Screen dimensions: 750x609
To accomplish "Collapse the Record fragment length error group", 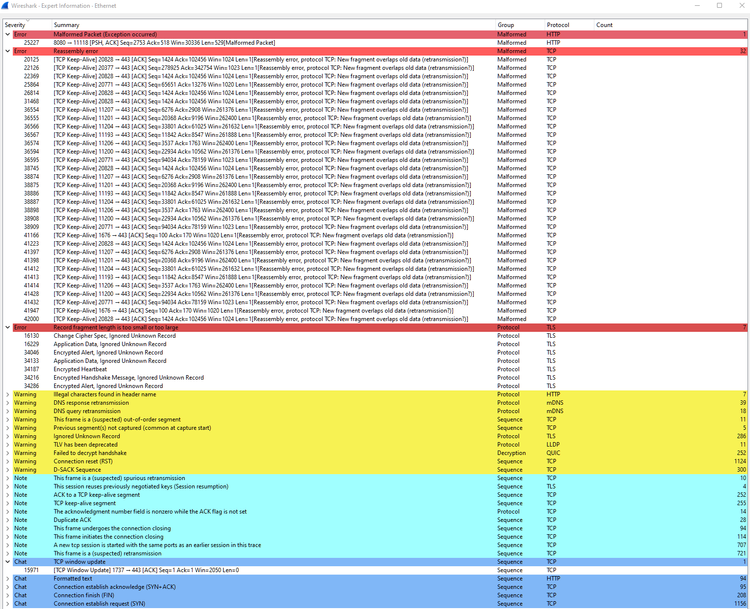I will tap(8, 328).
